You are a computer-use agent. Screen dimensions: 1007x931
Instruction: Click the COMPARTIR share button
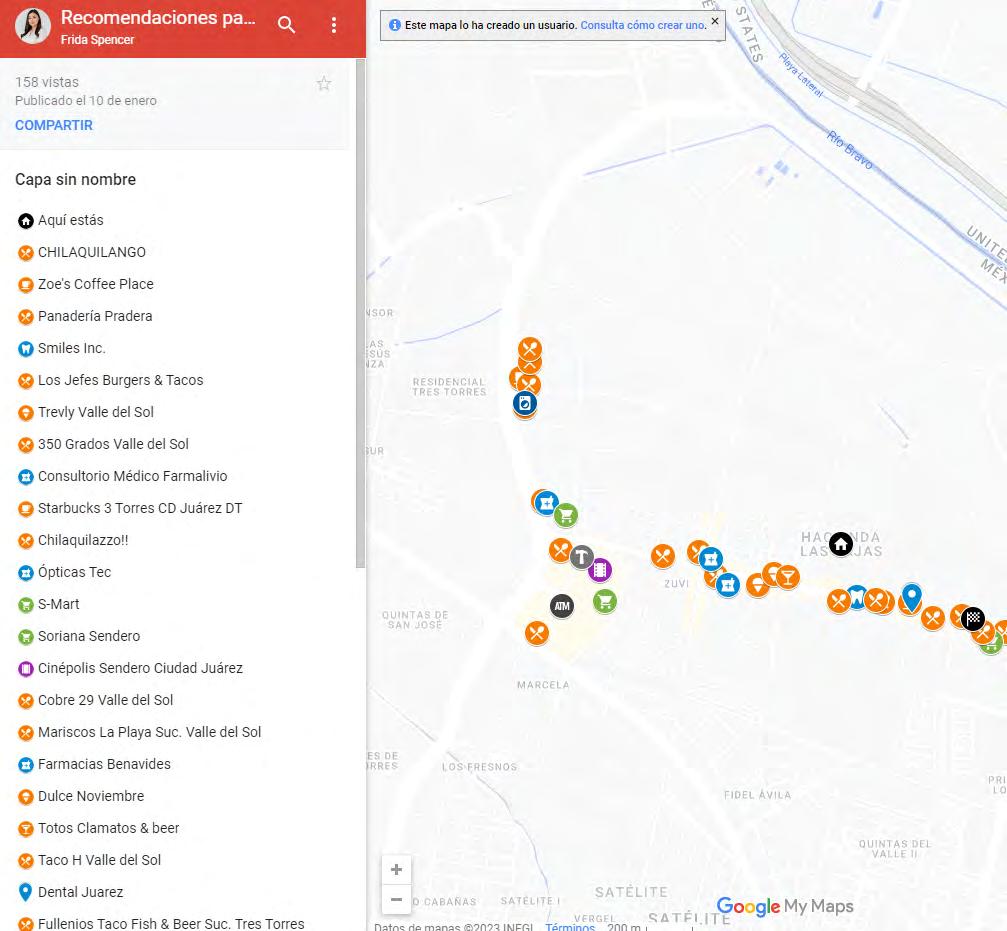(54, 125)
